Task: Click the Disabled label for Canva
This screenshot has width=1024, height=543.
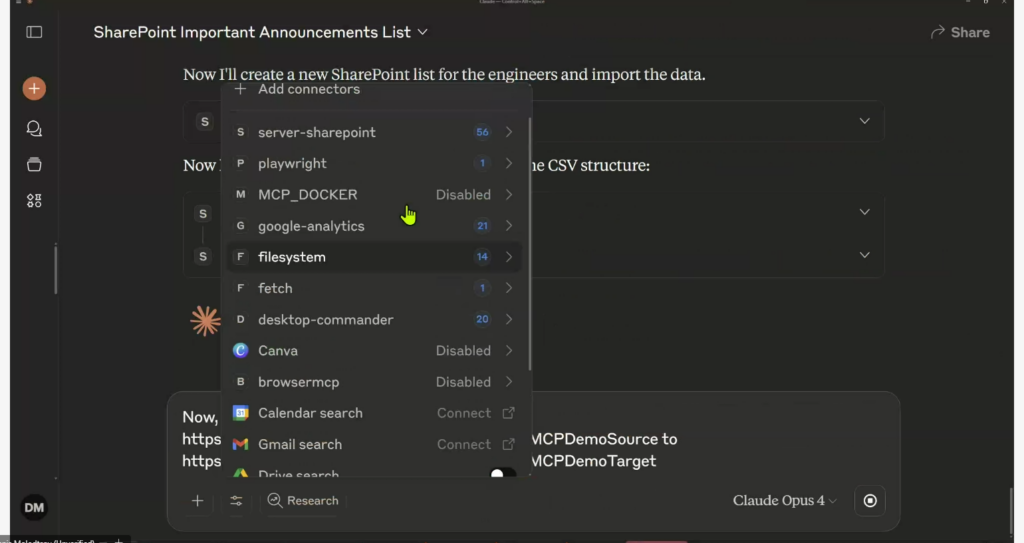Action: pos(463,350)
